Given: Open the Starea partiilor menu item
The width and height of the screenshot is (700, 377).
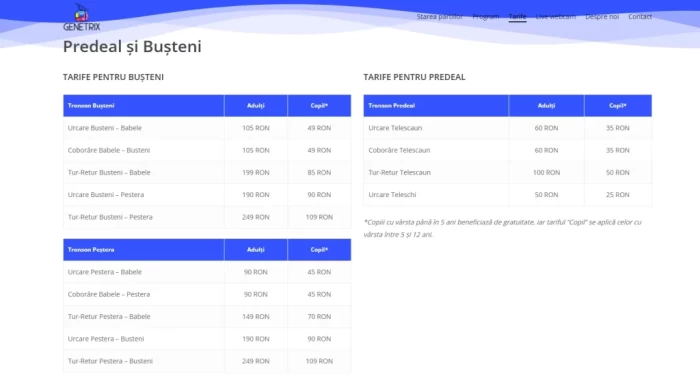Looking at the screenshot, I should [x=439, y=17].
